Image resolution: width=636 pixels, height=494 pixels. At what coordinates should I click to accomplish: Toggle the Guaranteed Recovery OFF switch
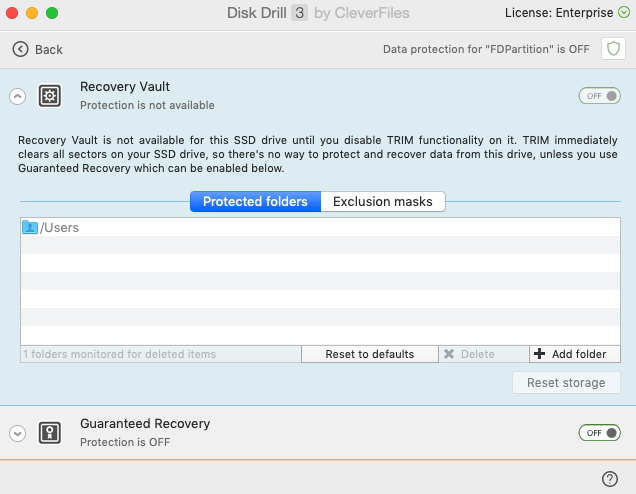click(599, 433)
